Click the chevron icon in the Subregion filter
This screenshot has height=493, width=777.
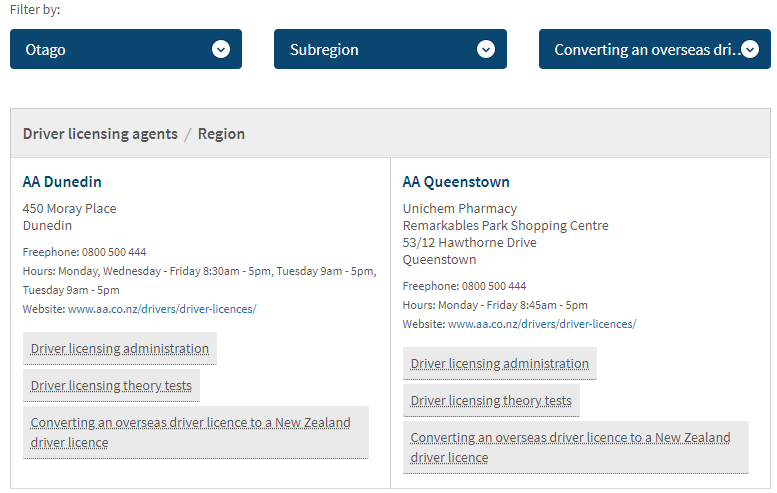pos(486,49)
